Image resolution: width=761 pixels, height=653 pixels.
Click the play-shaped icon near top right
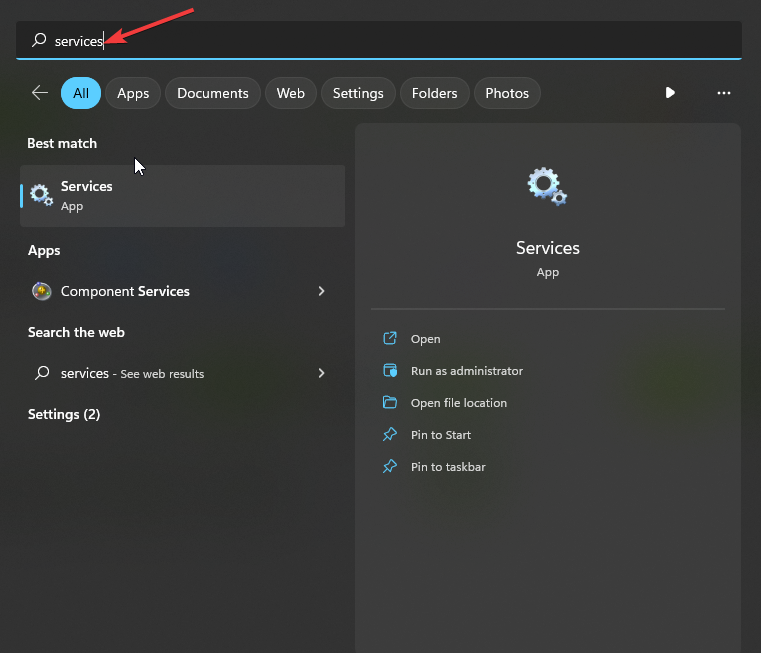click(x=670, y=92)
